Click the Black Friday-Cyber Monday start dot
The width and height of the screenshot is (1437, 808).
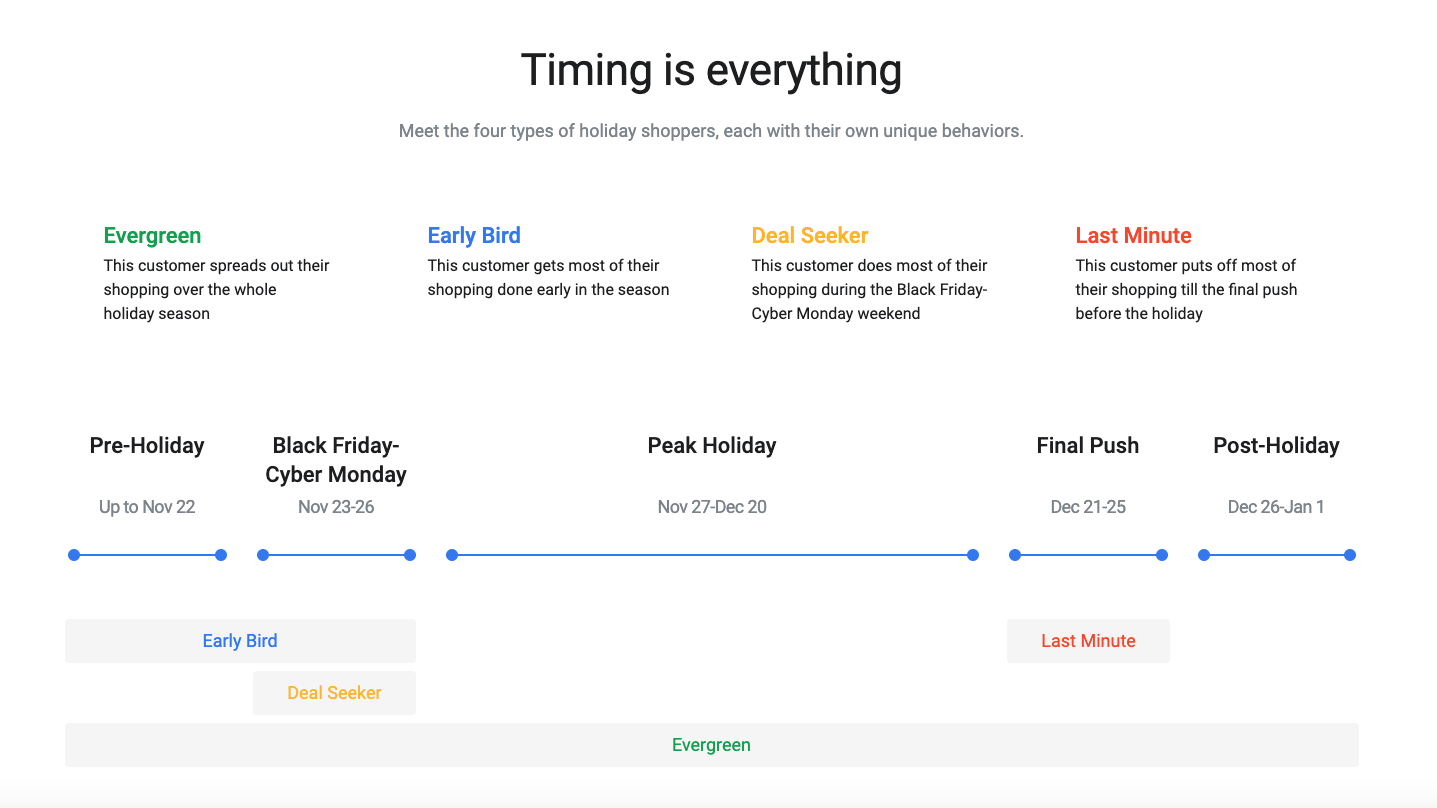[263, 555]
